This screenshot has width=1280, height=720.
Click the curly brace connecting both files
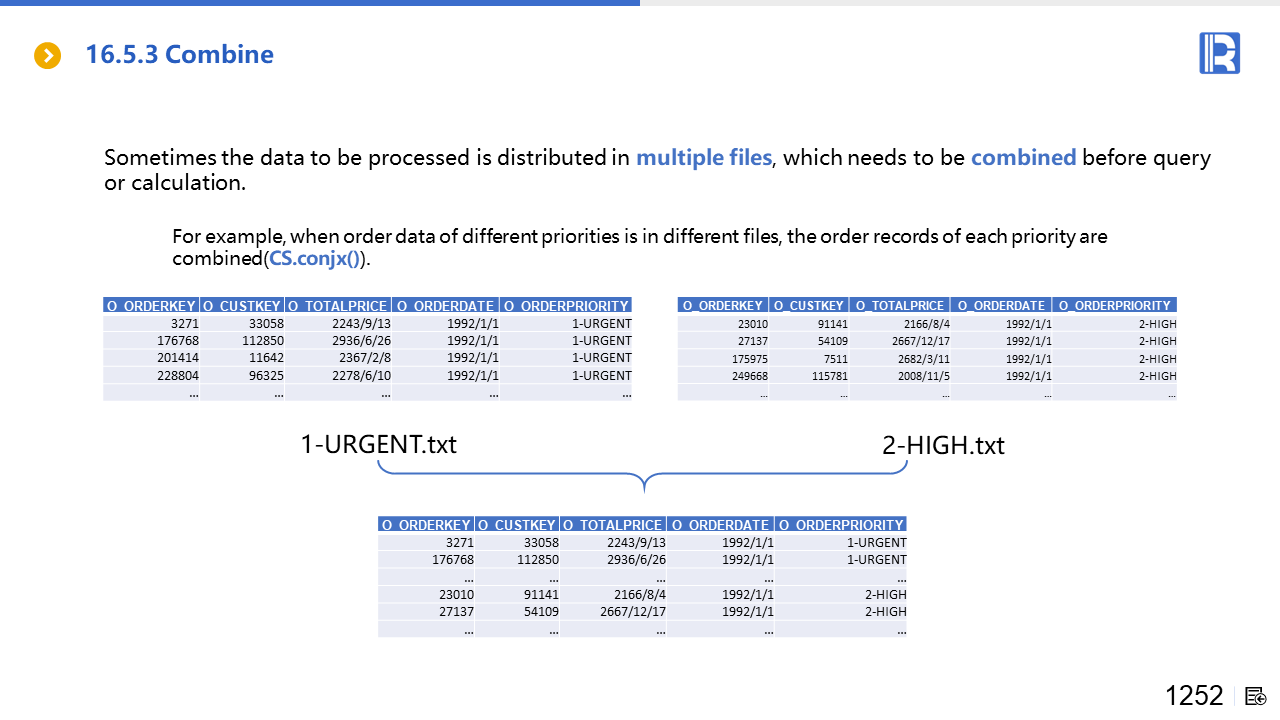point(643,474)
